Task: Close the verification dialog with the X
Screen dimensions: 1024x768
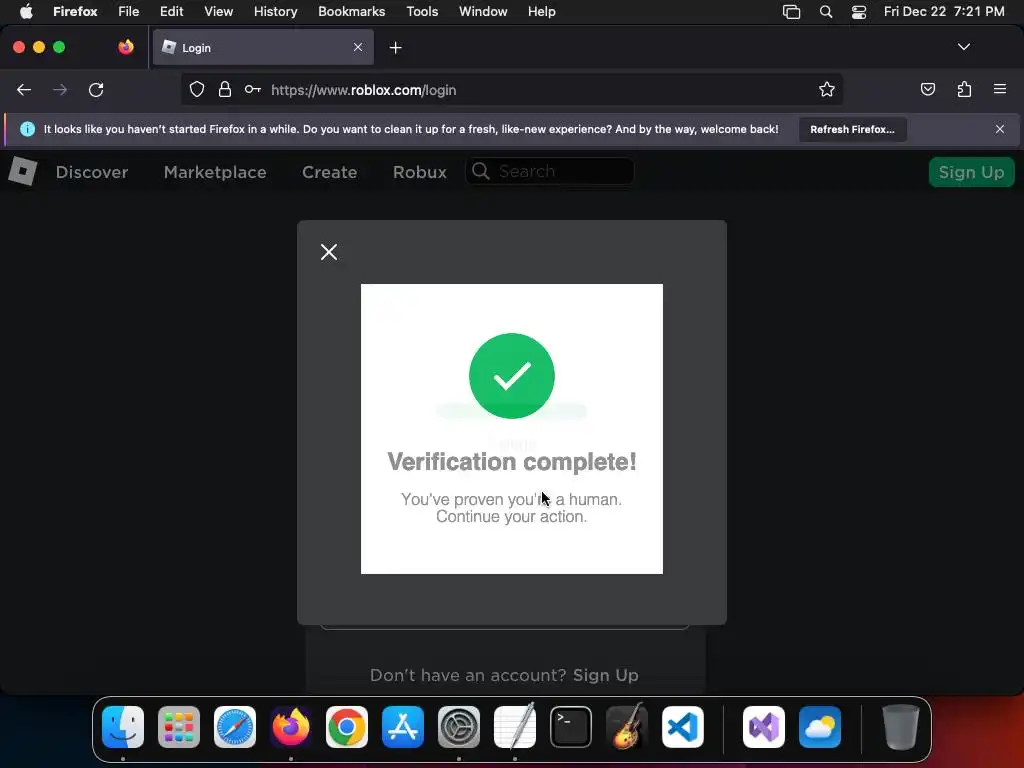Action: 329,252
